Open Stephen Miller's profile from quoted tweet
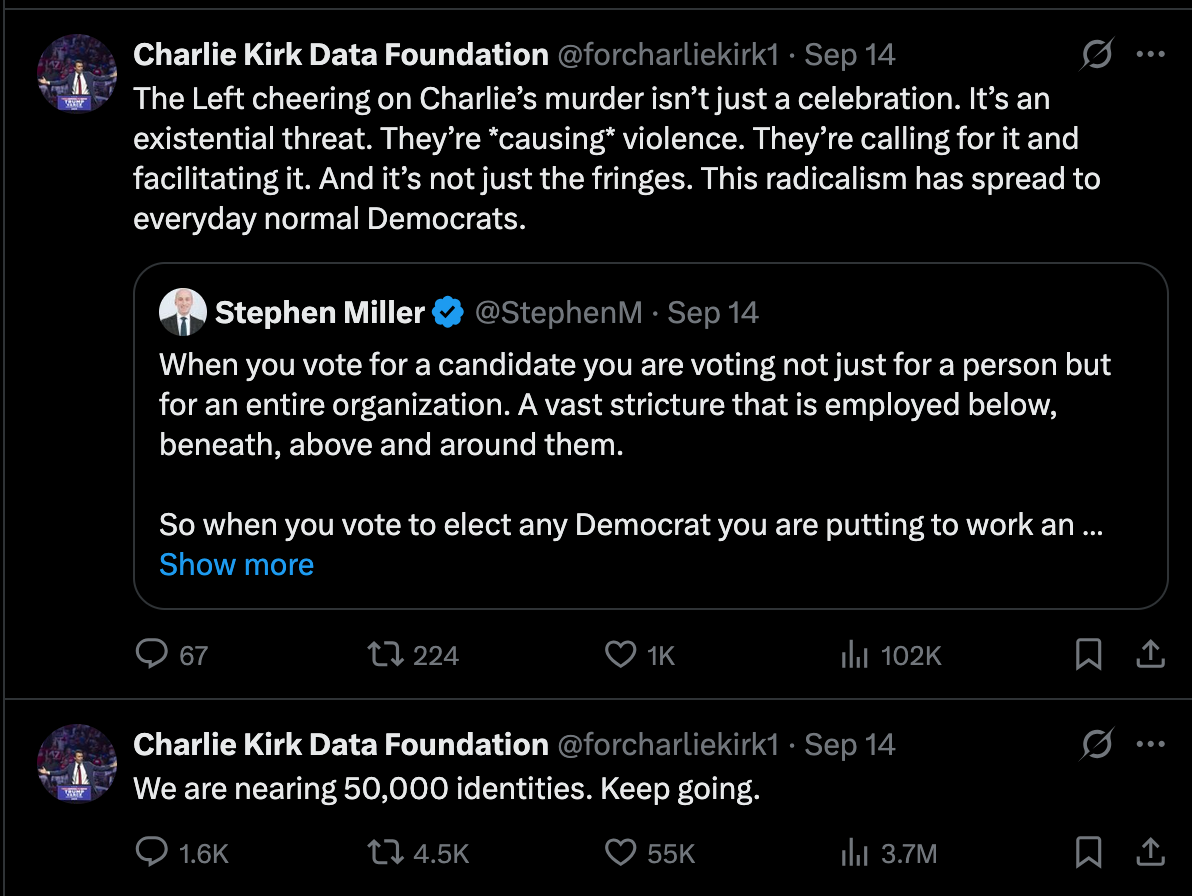The width and height of the screenshot is (1192, 896). click(319, 313)
